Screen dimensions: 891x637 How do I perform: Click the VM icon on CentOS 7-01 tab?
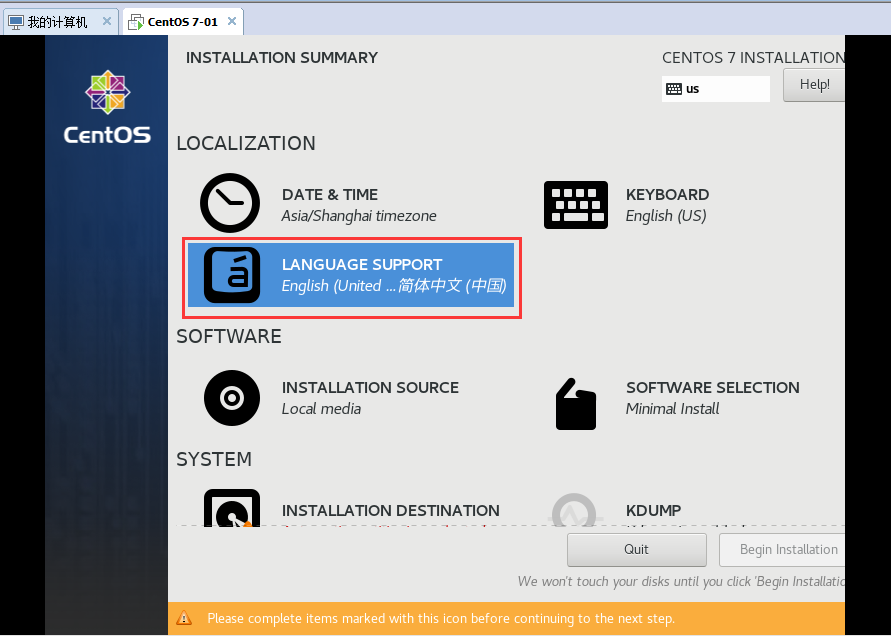[136, 22]
